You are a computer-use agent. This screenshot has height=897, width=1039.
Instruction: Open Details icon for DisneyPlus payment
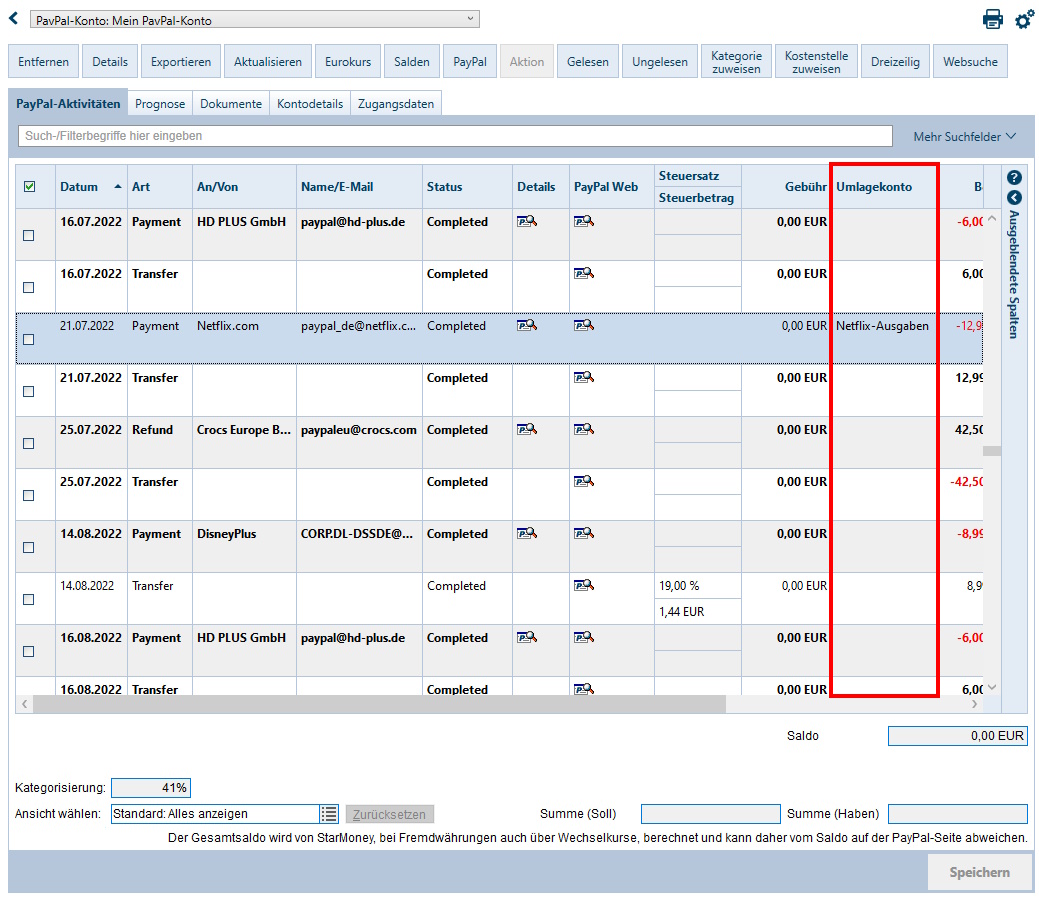click(527, 533)
